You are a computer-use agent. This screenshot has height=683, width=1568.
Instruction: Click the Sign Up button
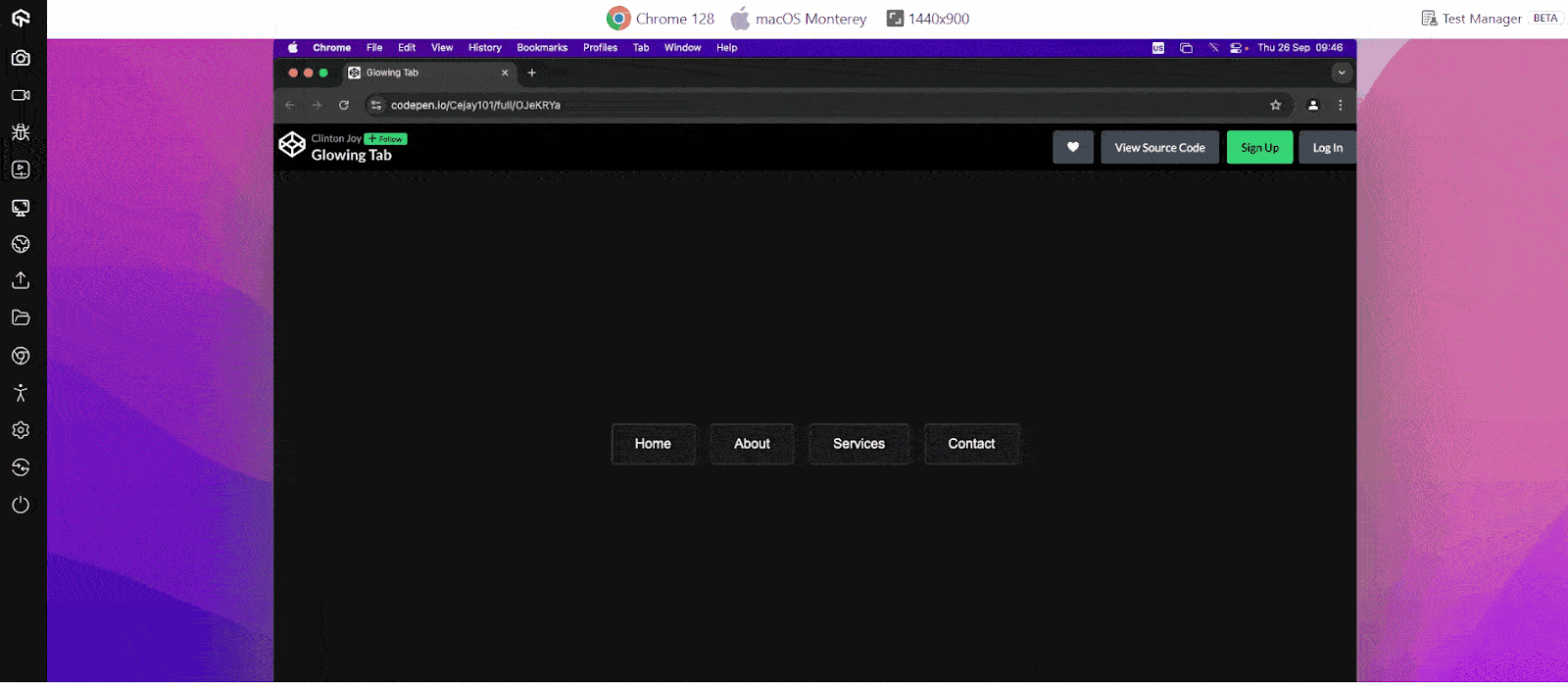pos(1259,147)
